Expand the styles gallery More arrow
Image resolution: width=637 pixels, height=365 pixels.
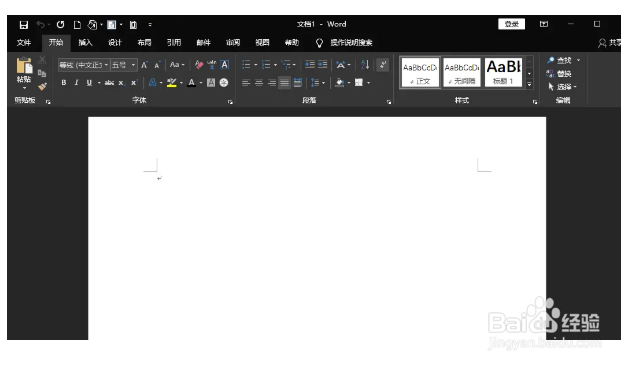click(529, 85)
